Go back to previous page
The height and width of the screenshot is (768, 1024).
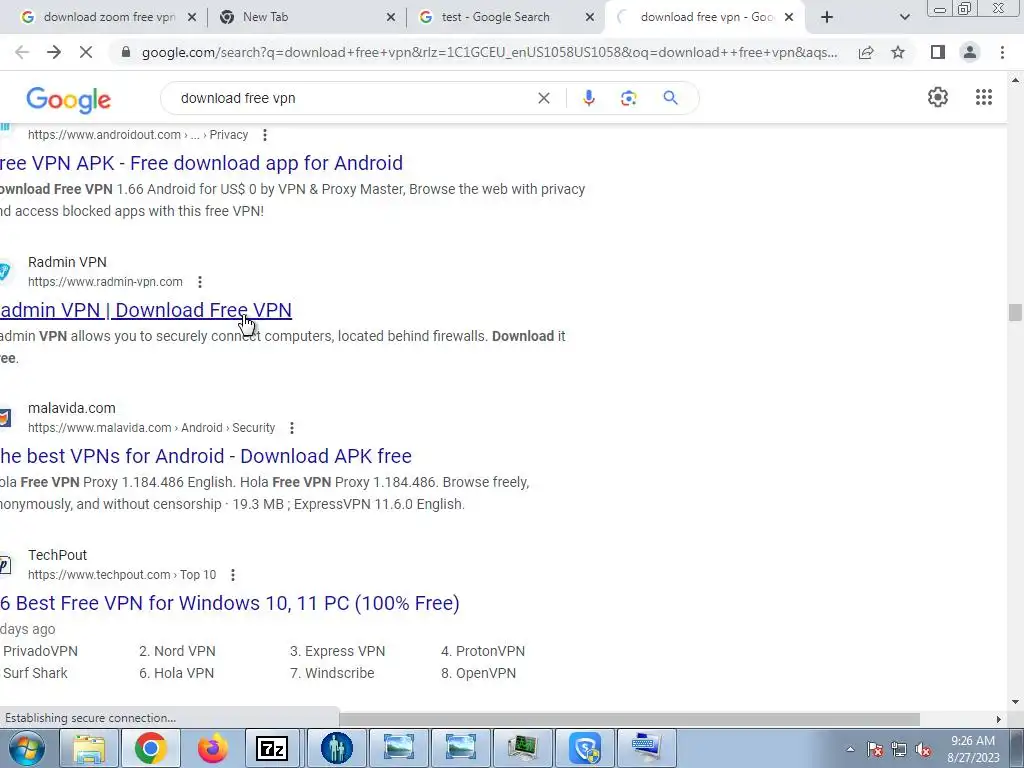(22, 52)
